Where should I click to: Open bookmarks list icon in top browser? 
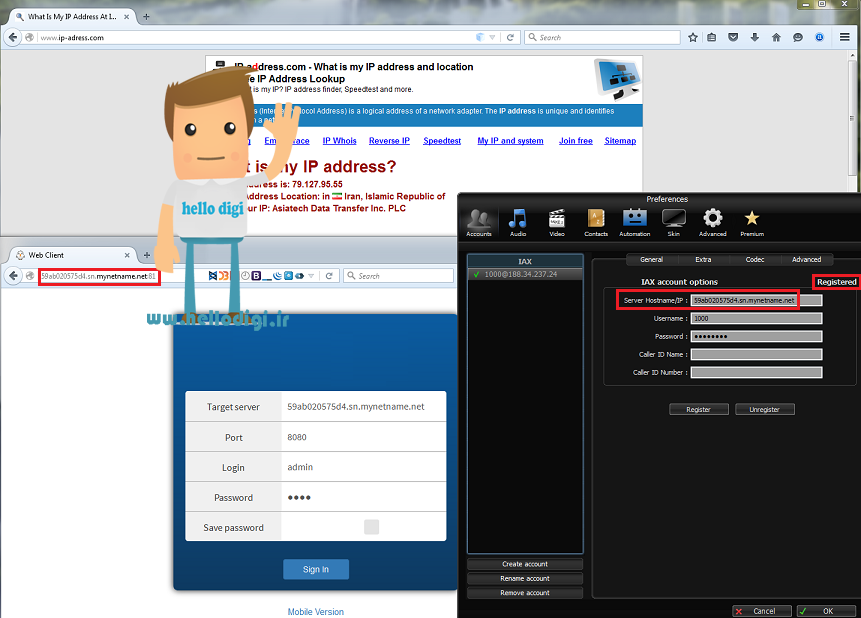click(712, 37)
